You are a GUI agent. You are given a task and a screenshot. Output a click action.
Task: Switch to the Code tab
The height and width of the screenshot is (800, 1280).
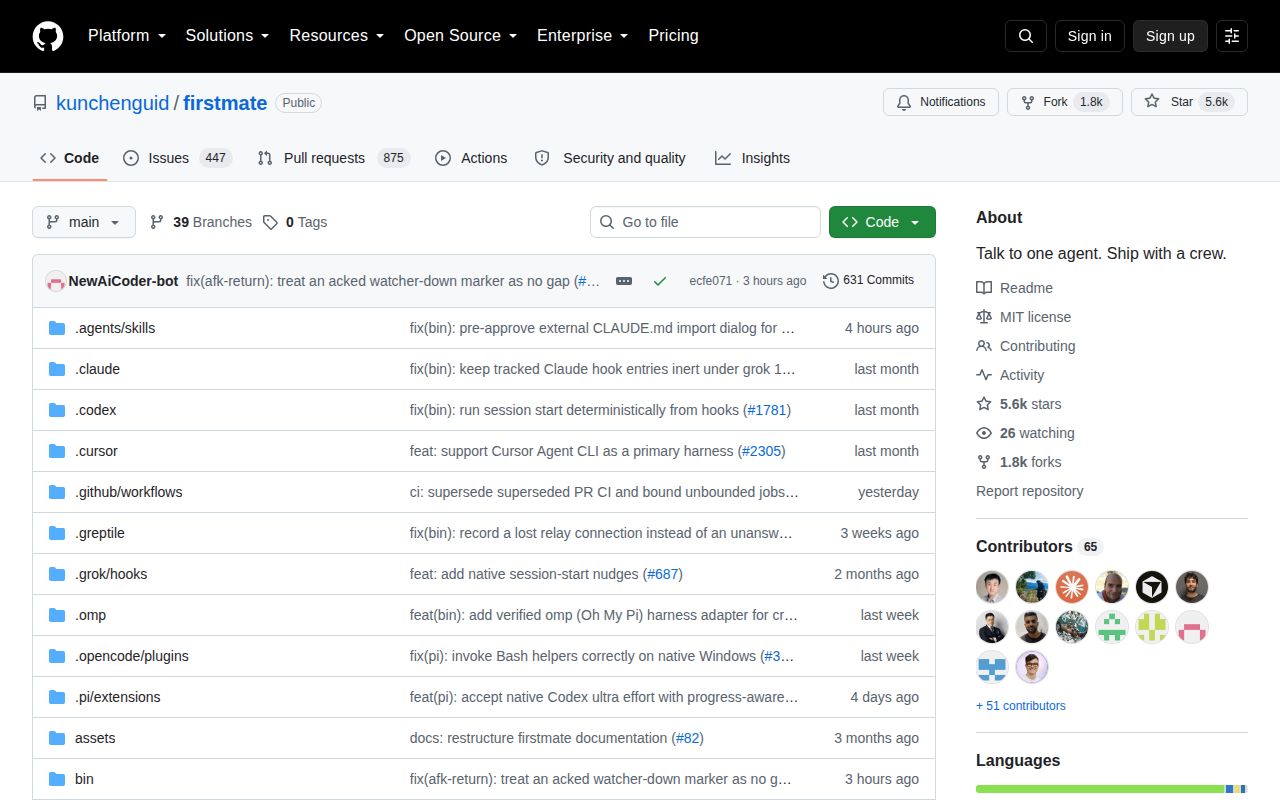[x=70, y=158]
